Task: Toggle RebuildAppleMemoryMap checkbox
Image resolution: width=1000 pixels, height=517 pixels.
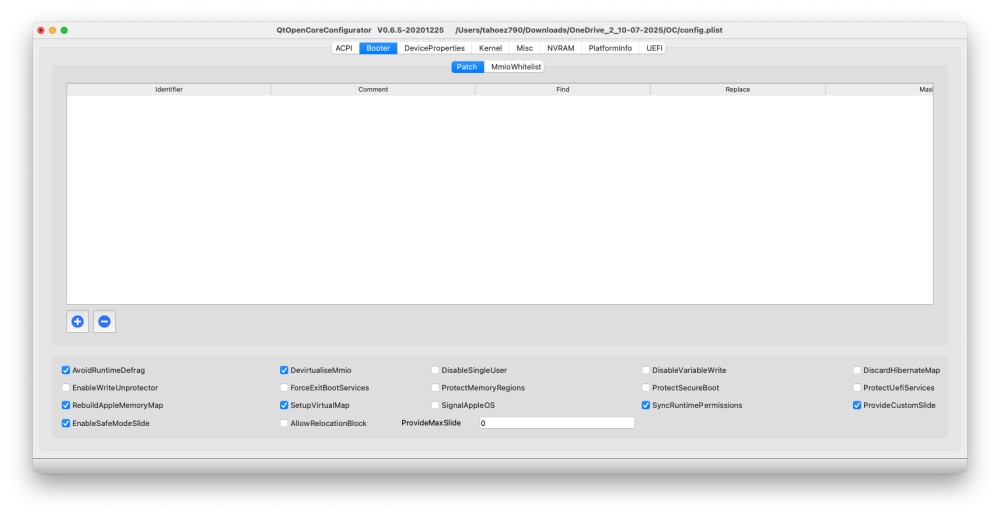Action: pyautogui.click(x=66, y=405)
